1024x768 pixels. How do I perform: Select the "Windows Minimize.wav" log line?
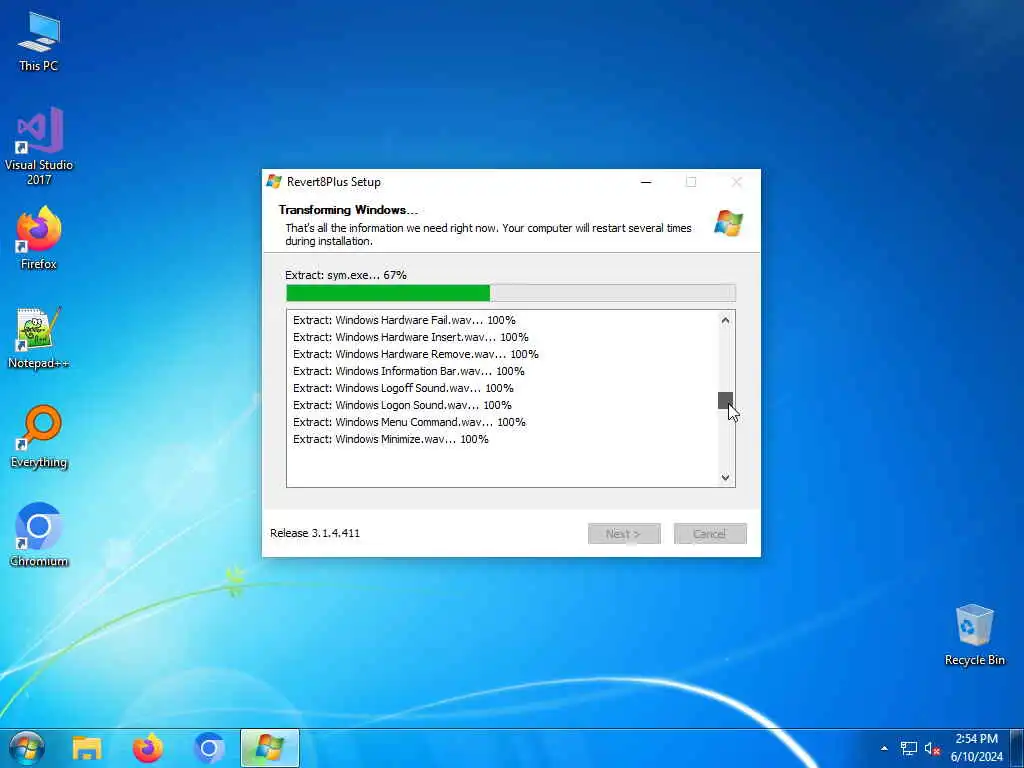tap(391, 439)
